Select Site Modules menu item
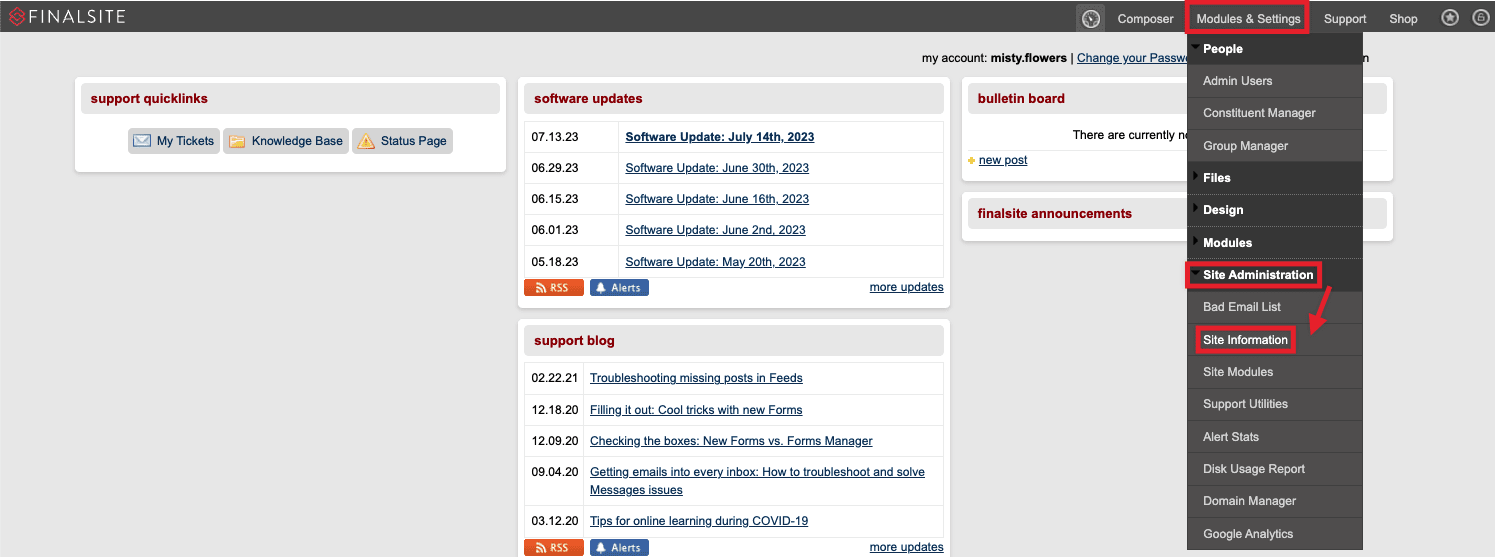This screenshot has height=557, width=1495. coord(1274,372)
